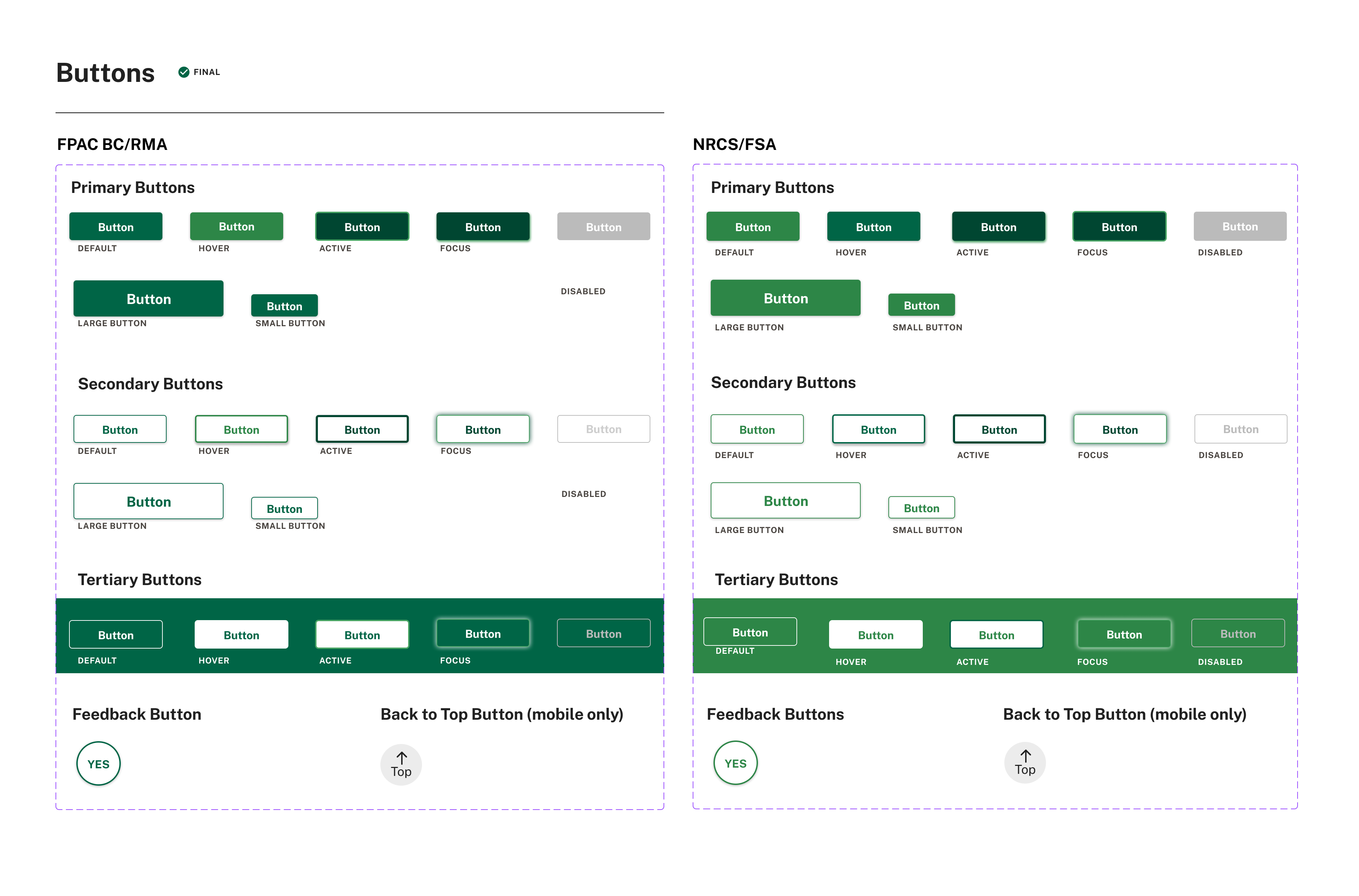Click the FPAC small primary Button

284,306
